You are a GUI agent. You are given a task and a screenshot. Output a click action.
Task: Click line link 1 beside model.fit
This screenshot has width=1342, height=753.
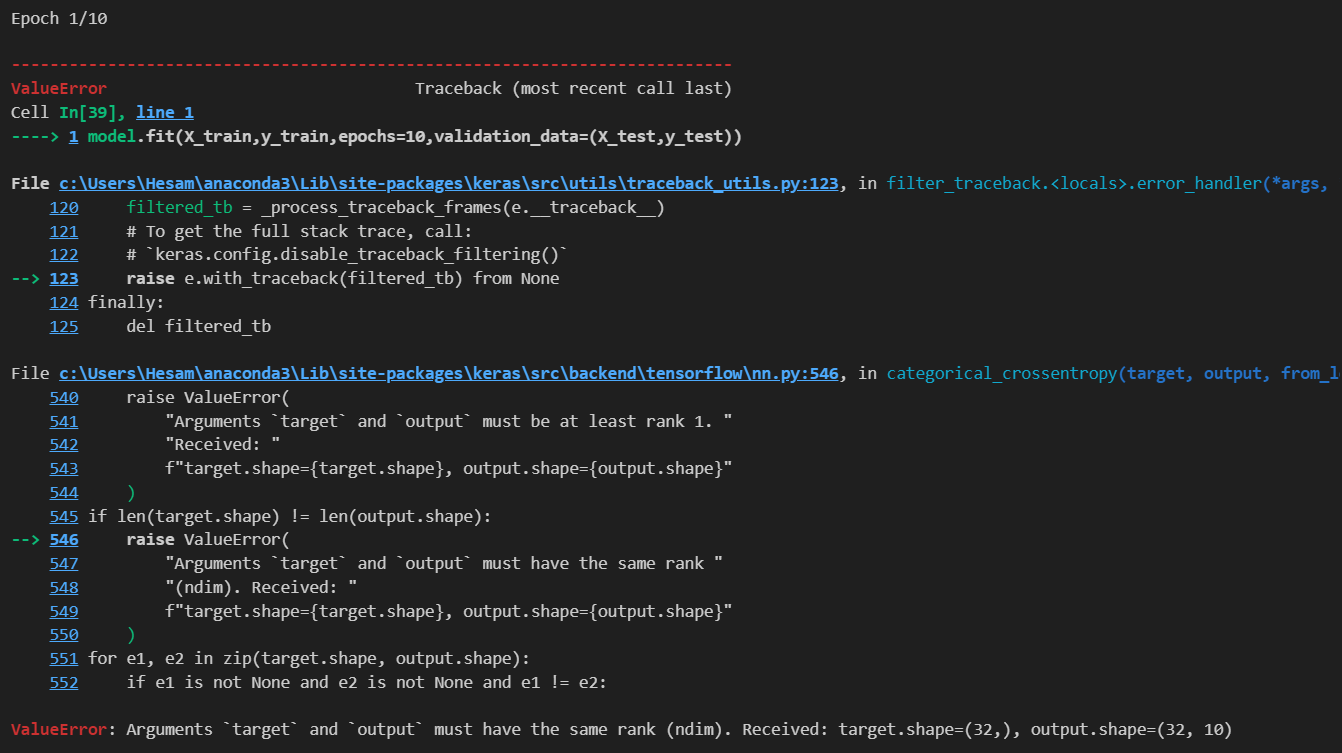tap(73, 136)
